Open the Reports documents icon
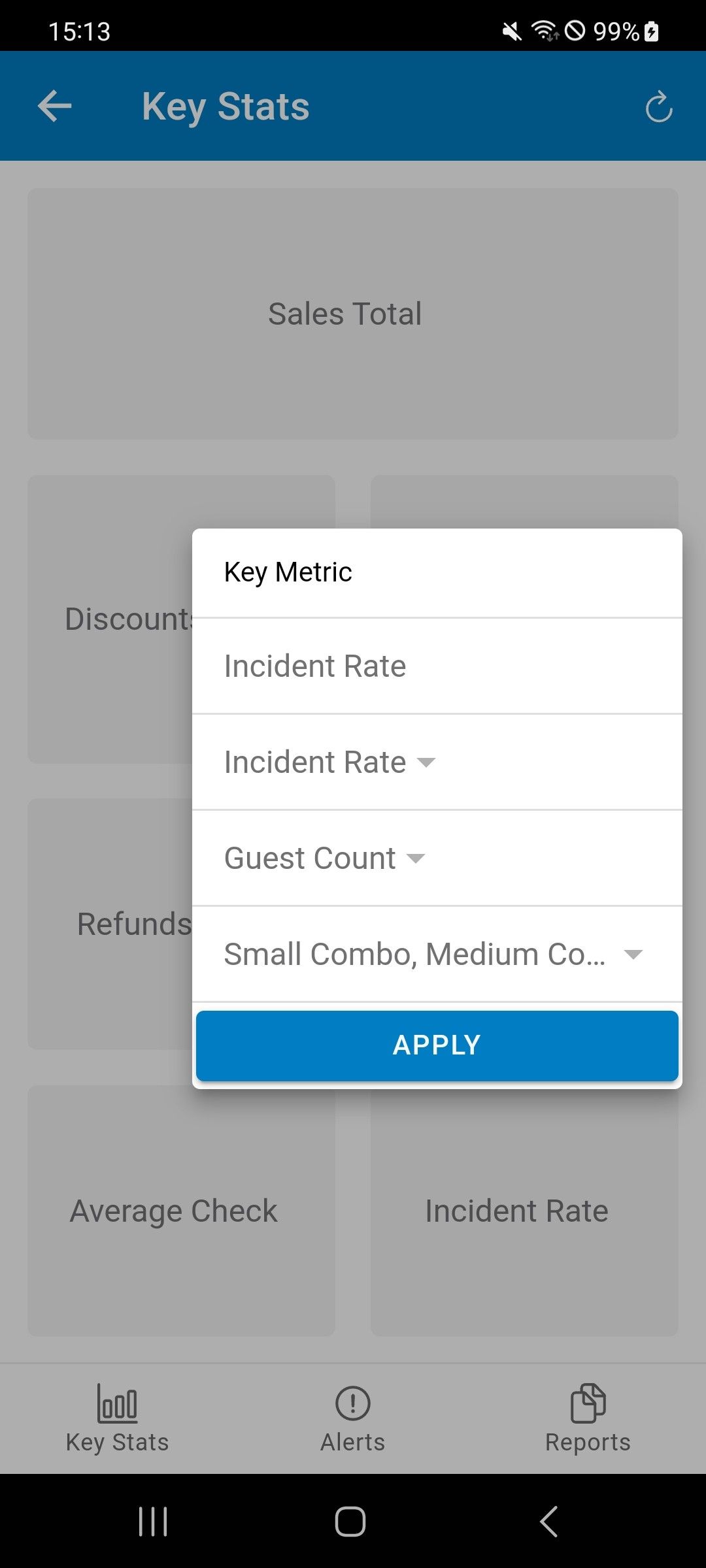Image resolution: width=706 pixels, height=1568 pixels. point(587,1403)
